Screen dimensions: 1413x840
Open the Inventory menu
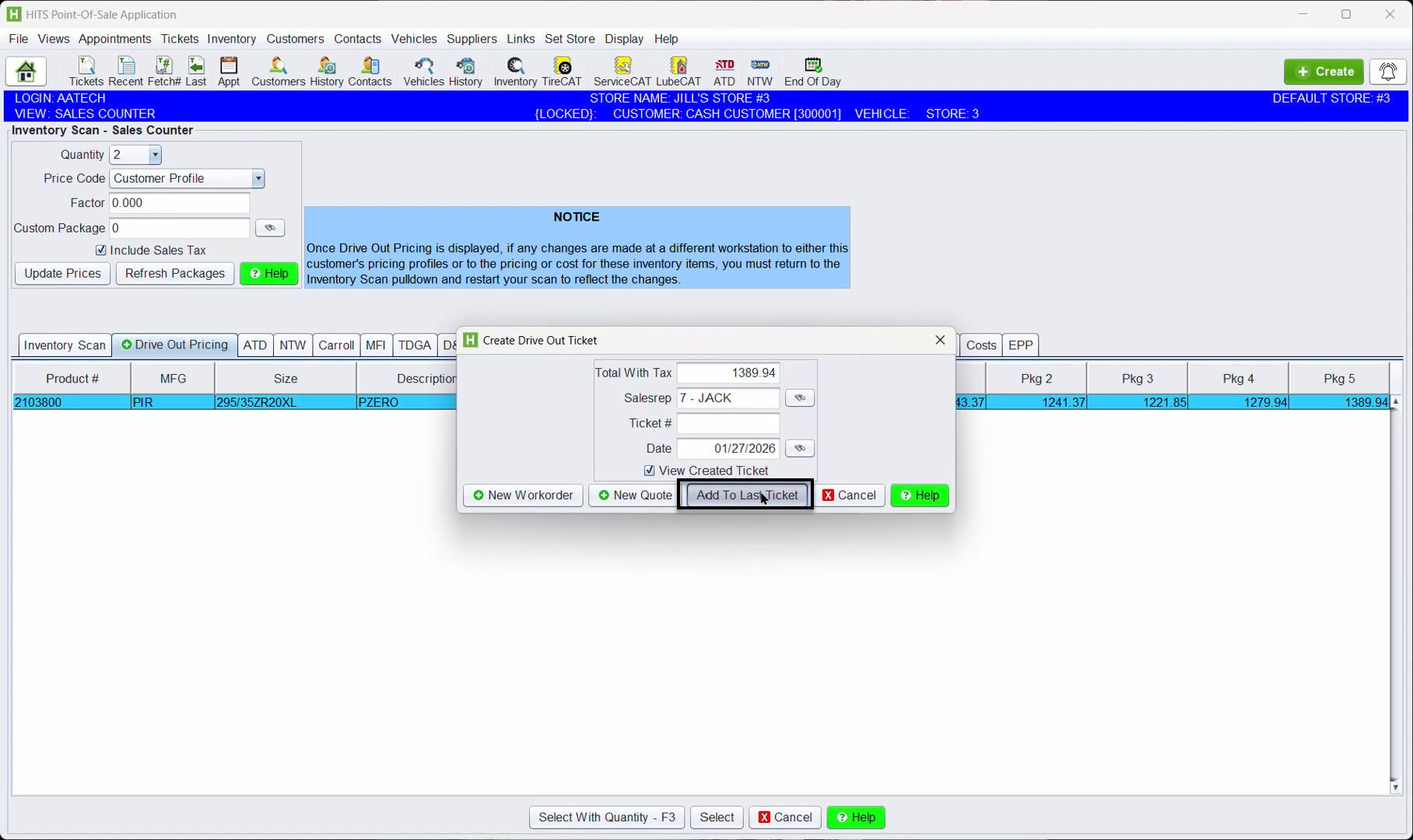point(231,39)
